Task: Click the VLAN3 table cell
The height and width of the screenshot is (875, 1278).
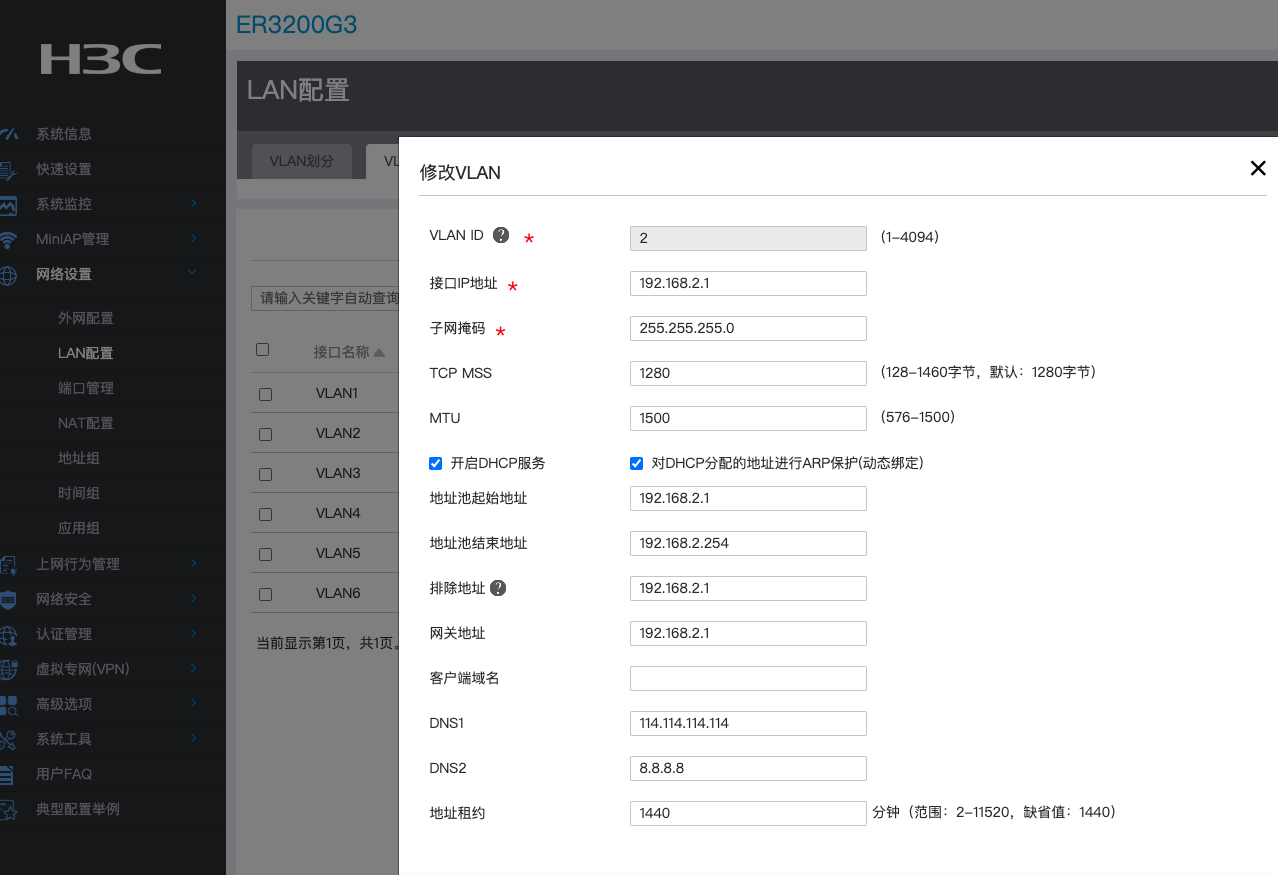Action: coord(338,473)
